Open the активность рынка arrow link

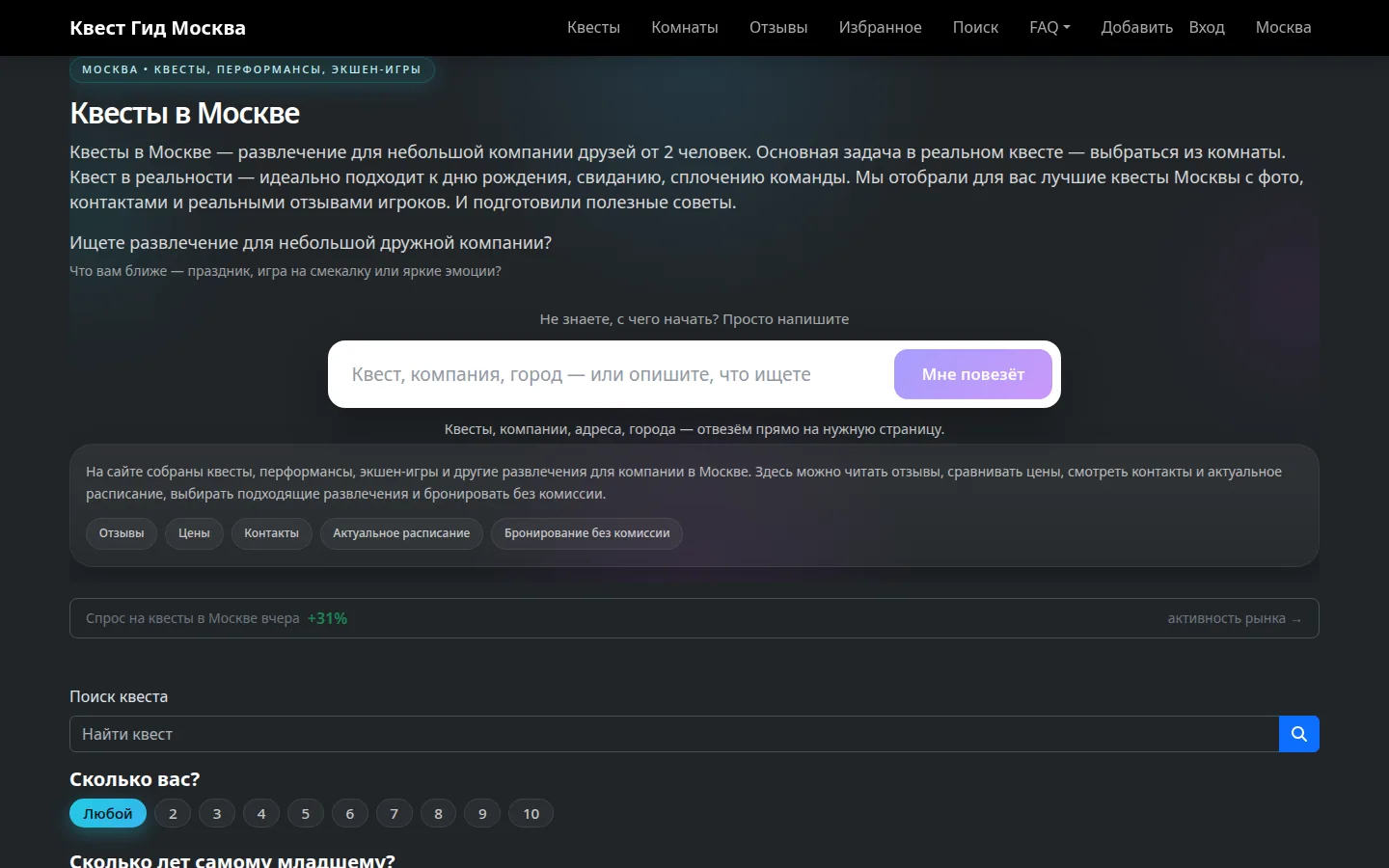1235,618
